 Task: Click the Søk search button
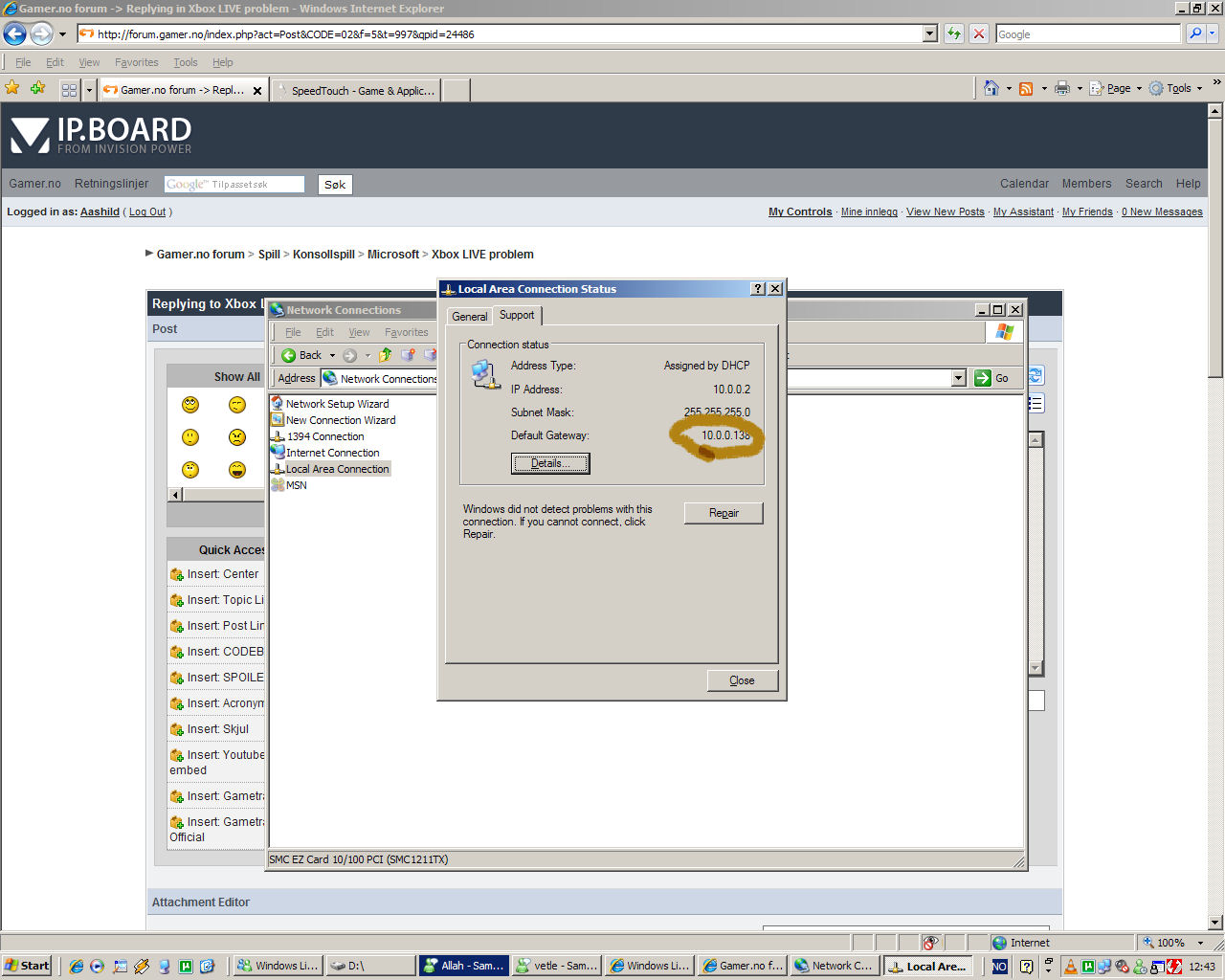point(335,185)
